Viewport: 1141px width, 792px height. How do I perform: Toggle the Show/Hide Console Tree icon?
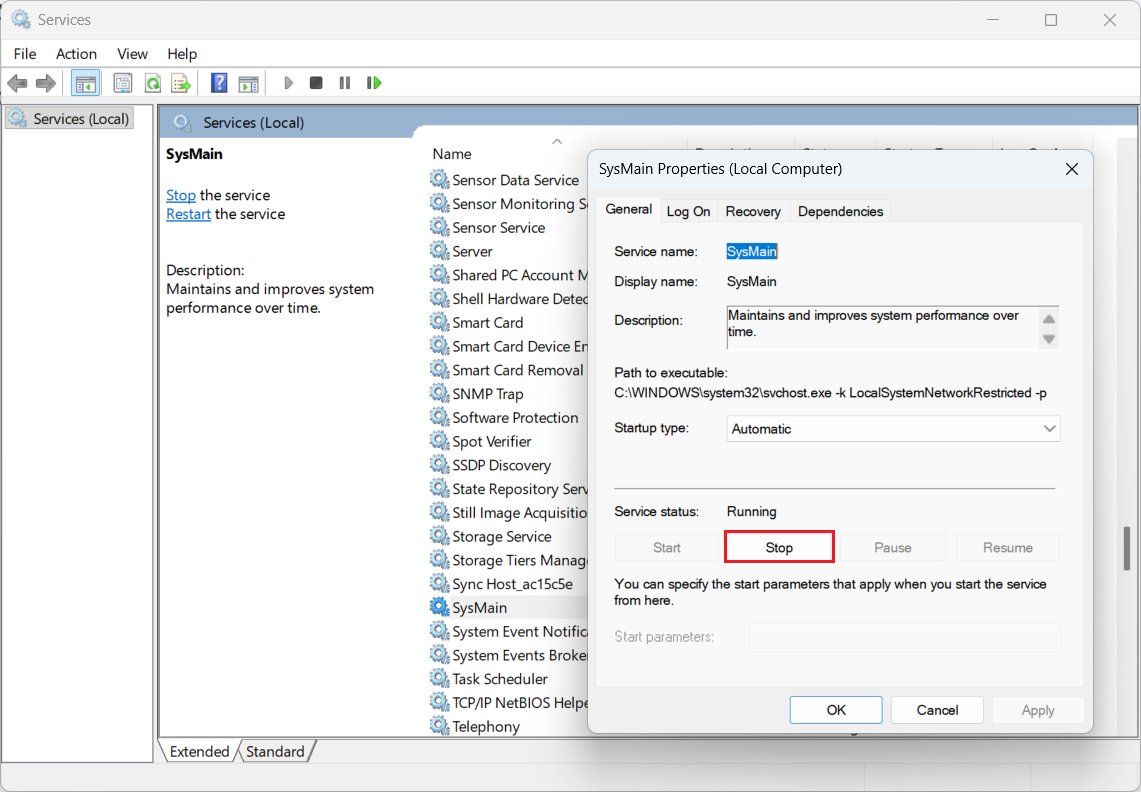(x=86, y=83)
